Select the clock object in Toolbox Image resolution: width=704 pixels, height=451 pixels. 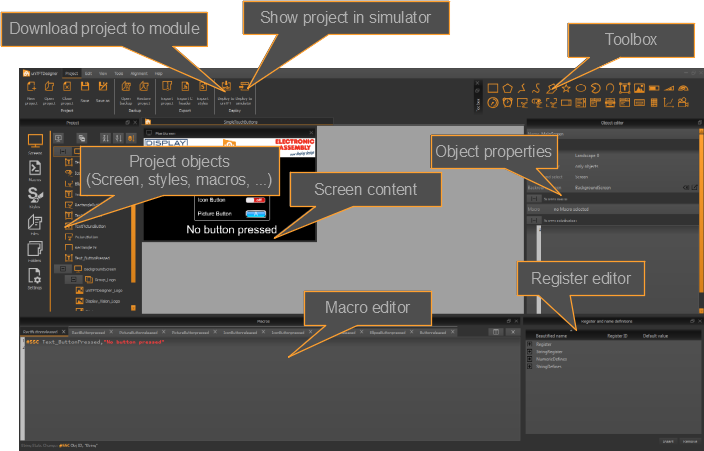508,102
